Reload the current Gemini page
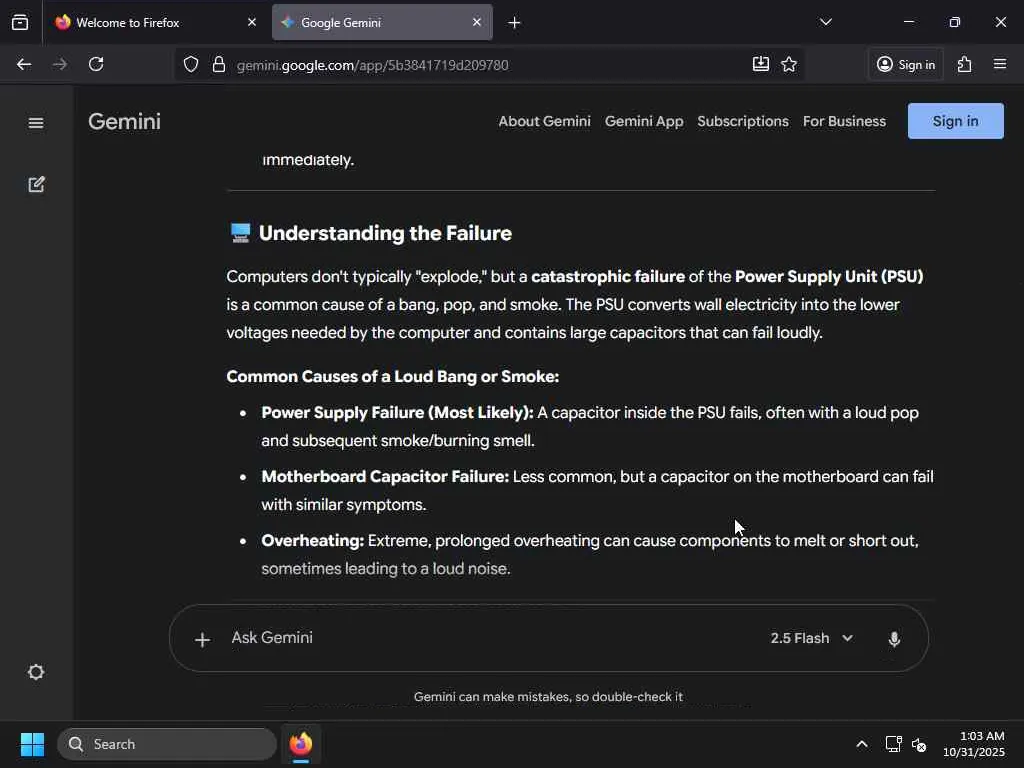 (x=96, y=65)
